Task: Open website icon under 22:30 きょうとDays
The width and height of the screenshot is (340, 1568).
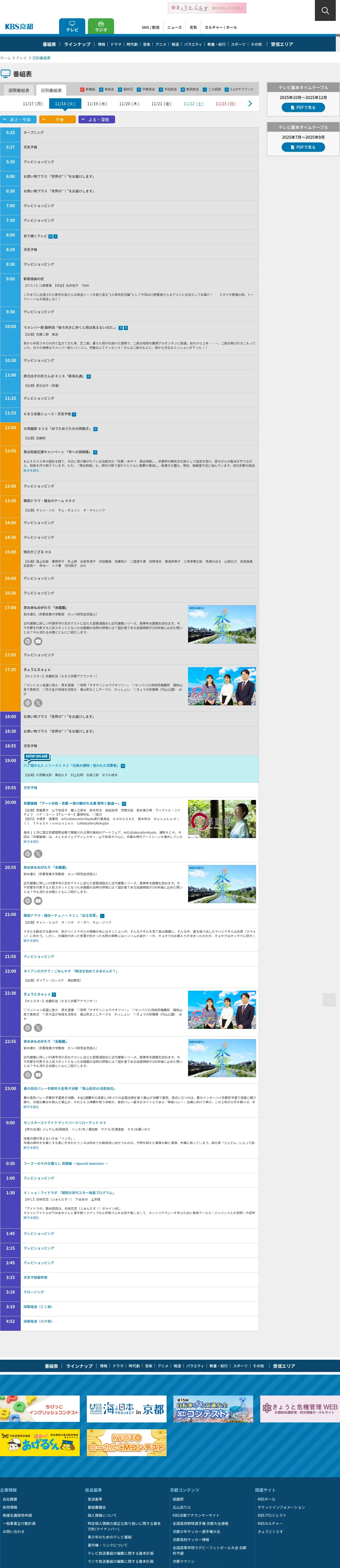Action: click(27, 1028)
